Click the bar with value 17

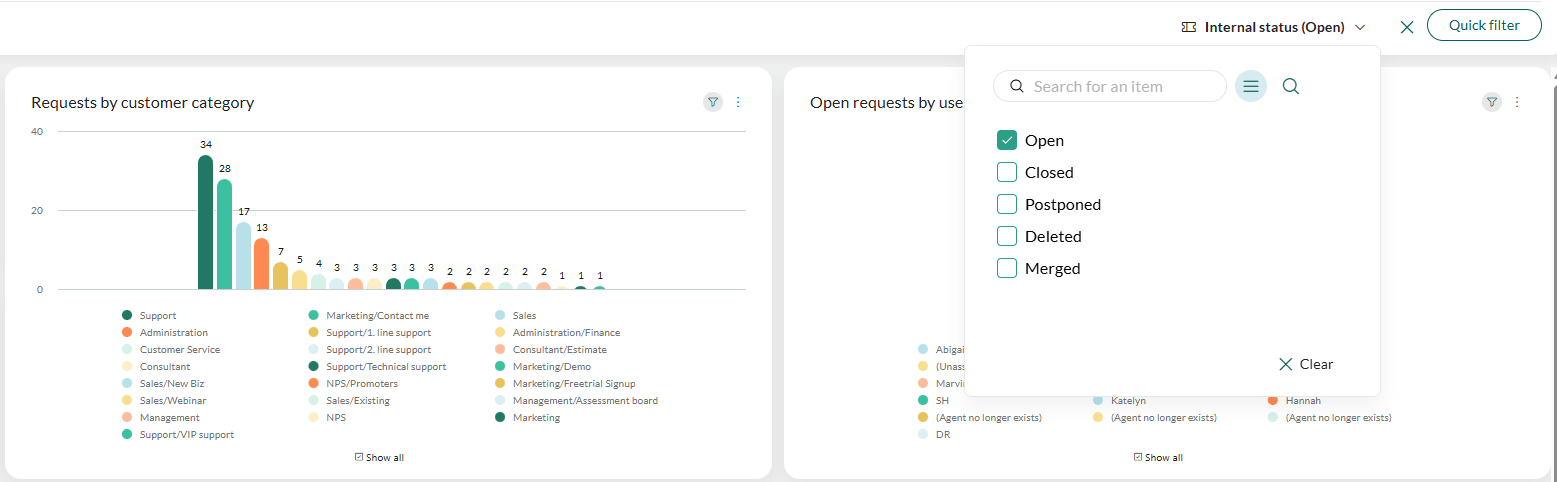coord(243,256)
